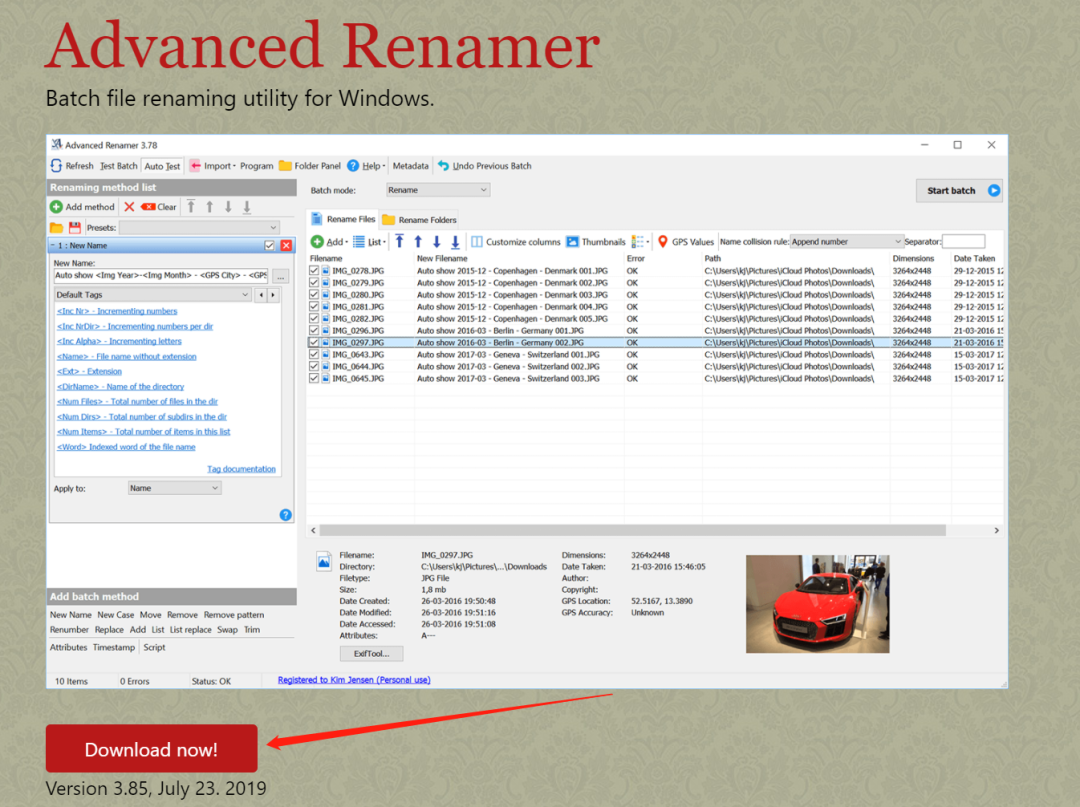Open presets folder icon

pos(56,227)
